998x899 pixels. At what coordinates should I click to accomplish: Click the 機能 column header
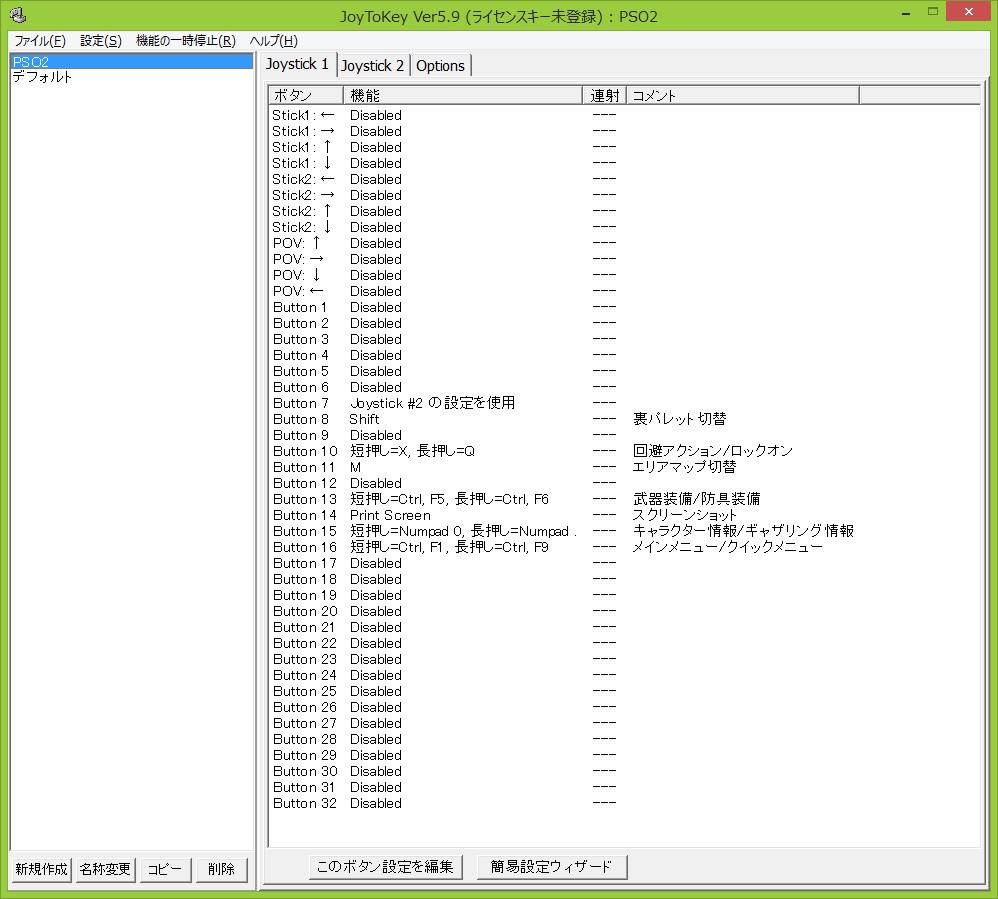coord(463,96)
